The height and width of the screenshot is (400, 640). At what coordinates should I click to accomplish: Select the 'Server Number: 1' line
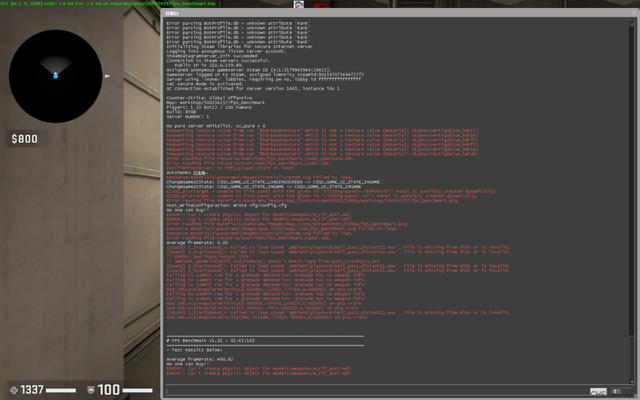187,117
